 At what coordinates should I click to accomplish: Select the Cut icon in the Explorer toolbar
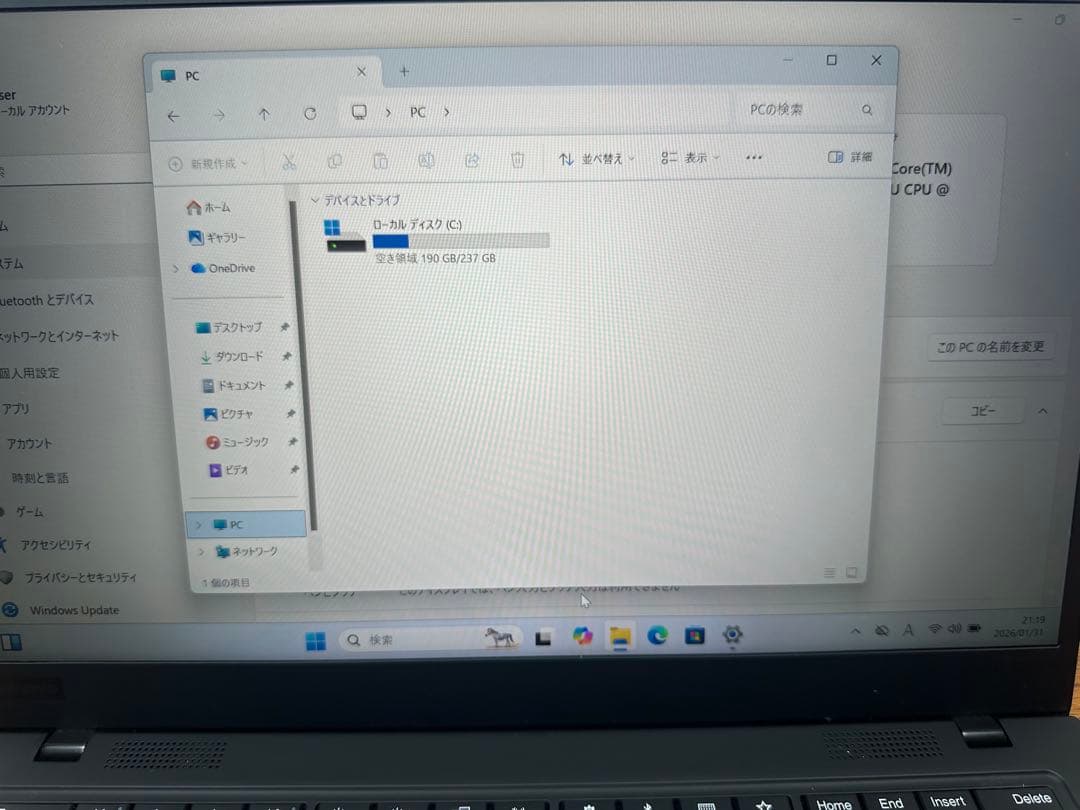pos(288,161)
